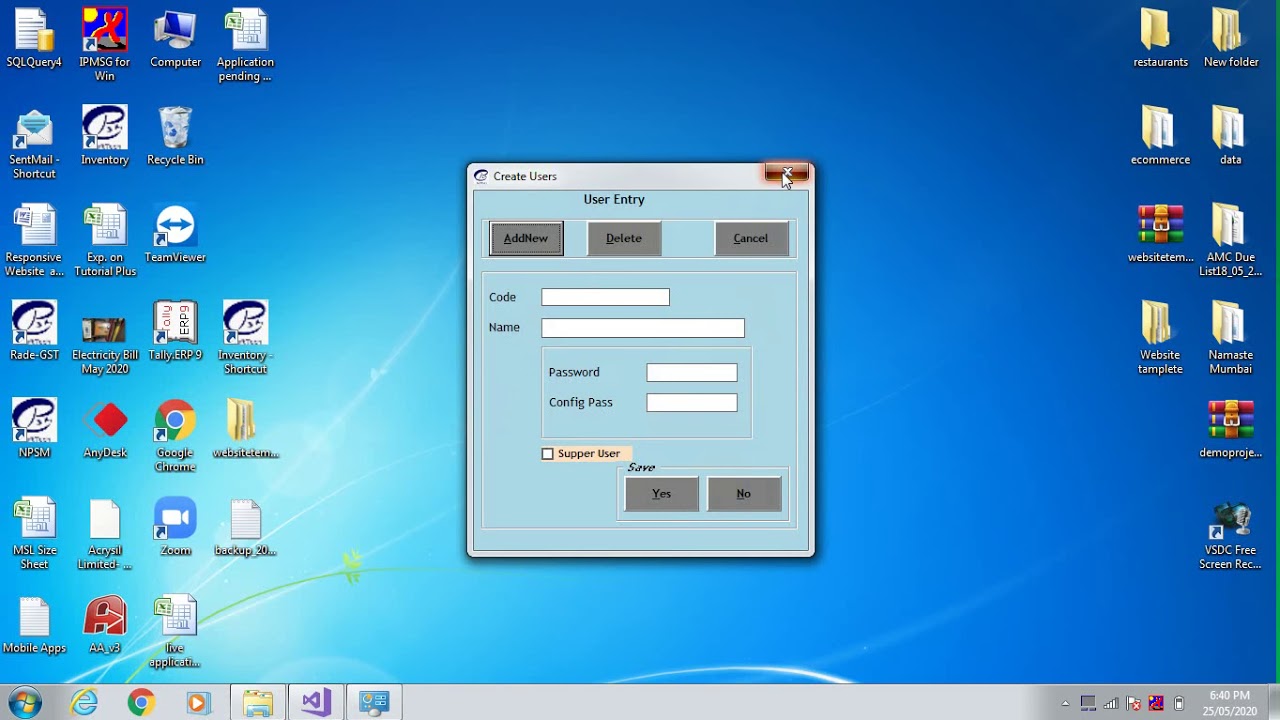
Task: Click the Delete button in Create Users
Action: pos(624,238)
